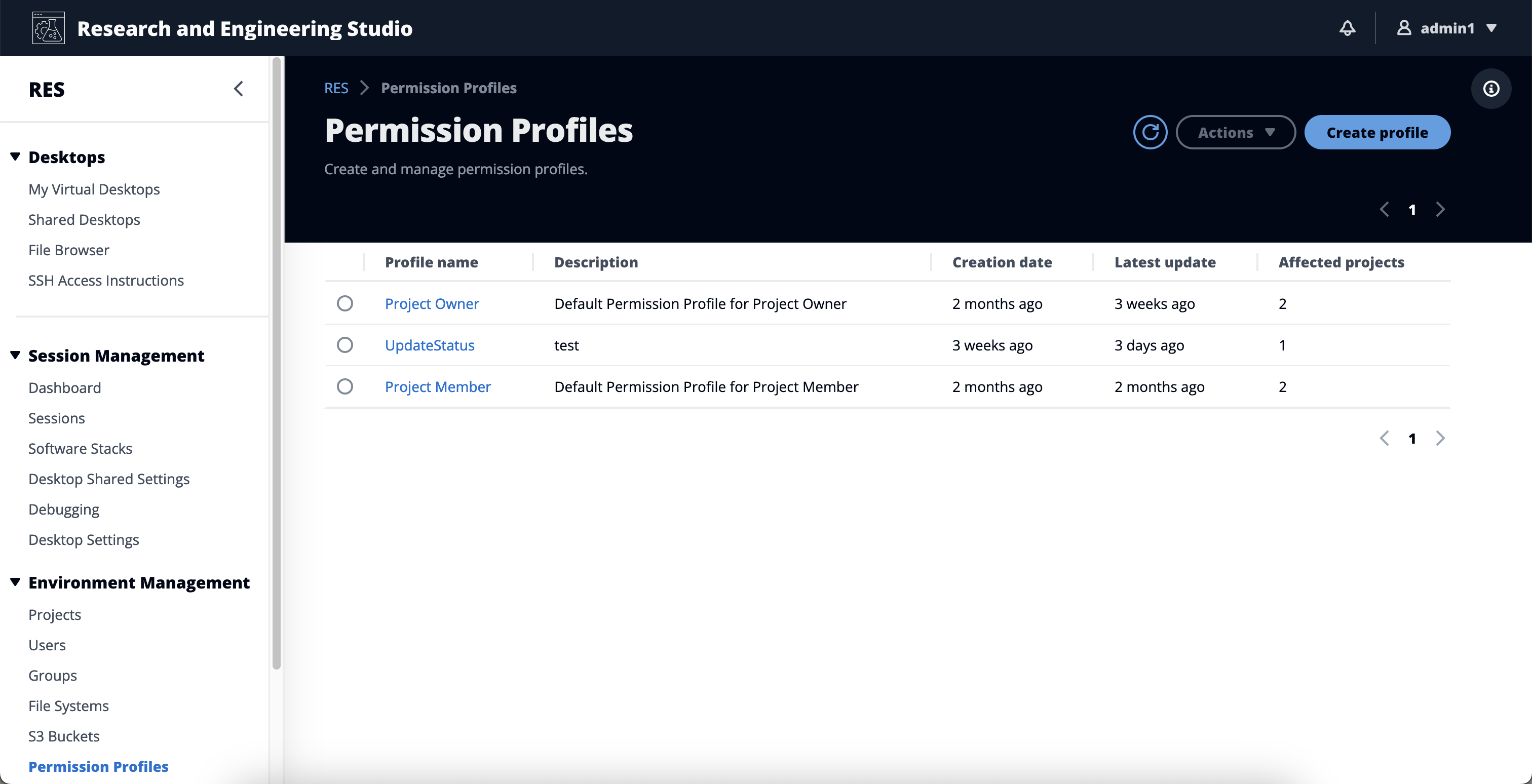Open Desktop Shared Settings

(109, 479)
